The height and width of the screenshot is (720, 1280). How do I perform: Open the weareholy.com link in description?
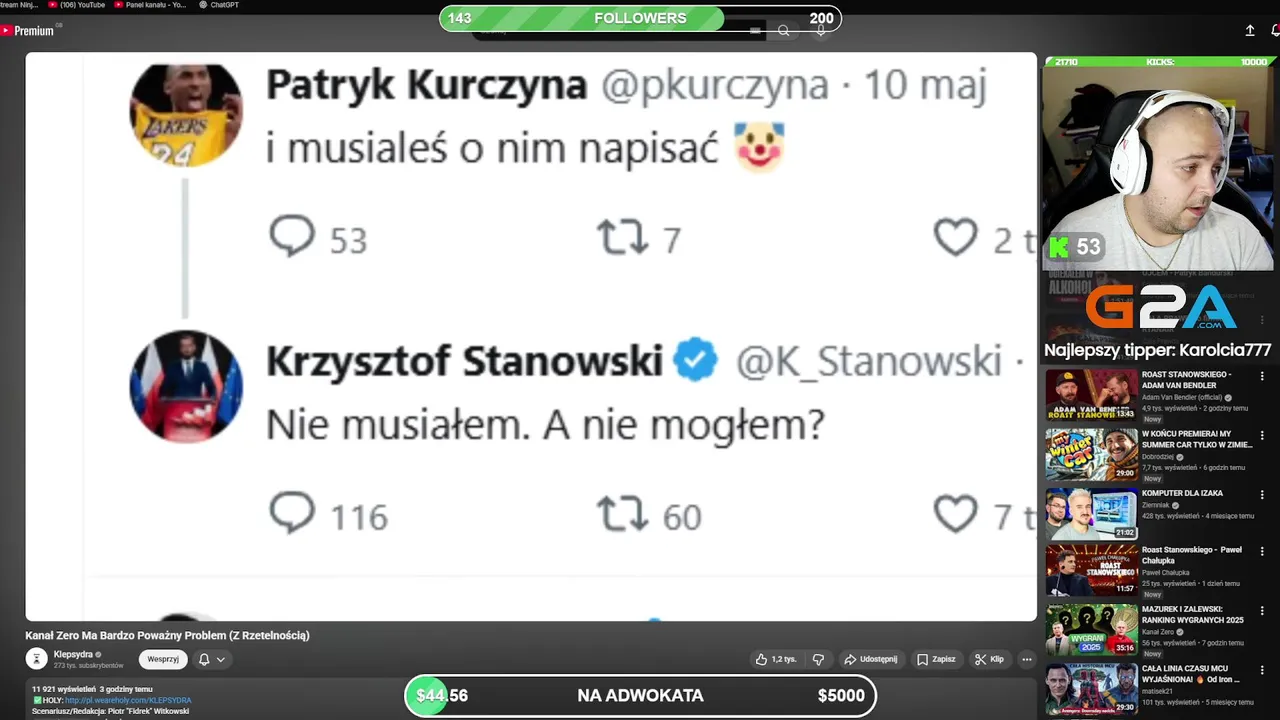click(x=128, y=700)
